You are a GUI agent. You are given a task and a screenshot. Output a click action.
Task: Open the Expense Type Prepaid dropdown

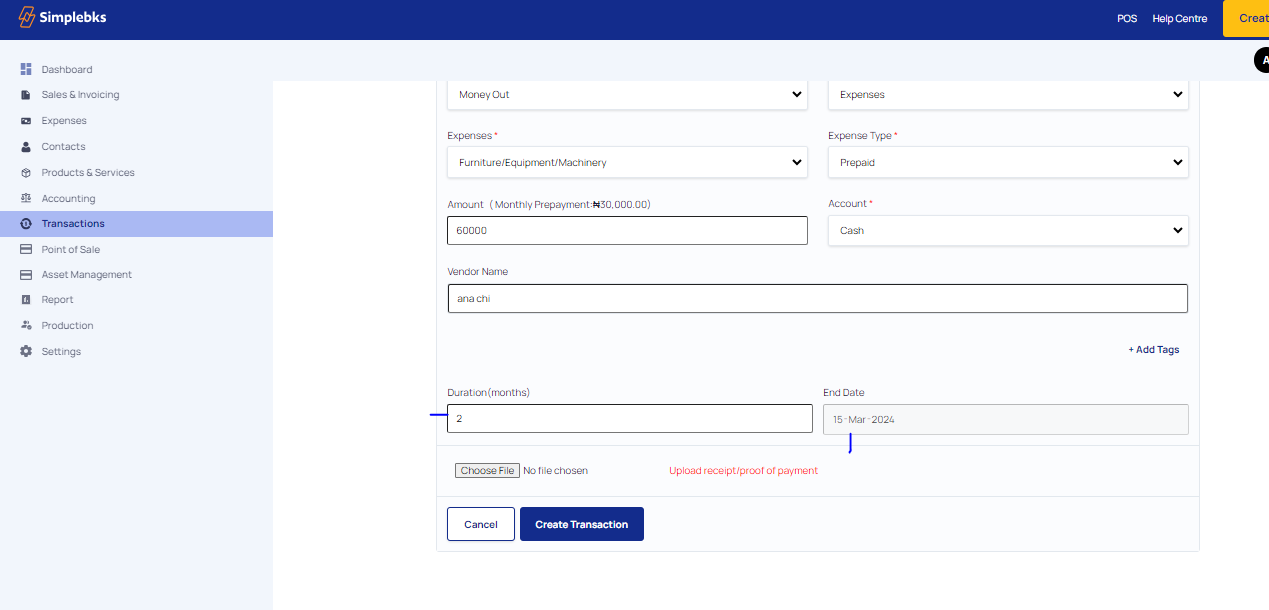[x=1008, y=162]
